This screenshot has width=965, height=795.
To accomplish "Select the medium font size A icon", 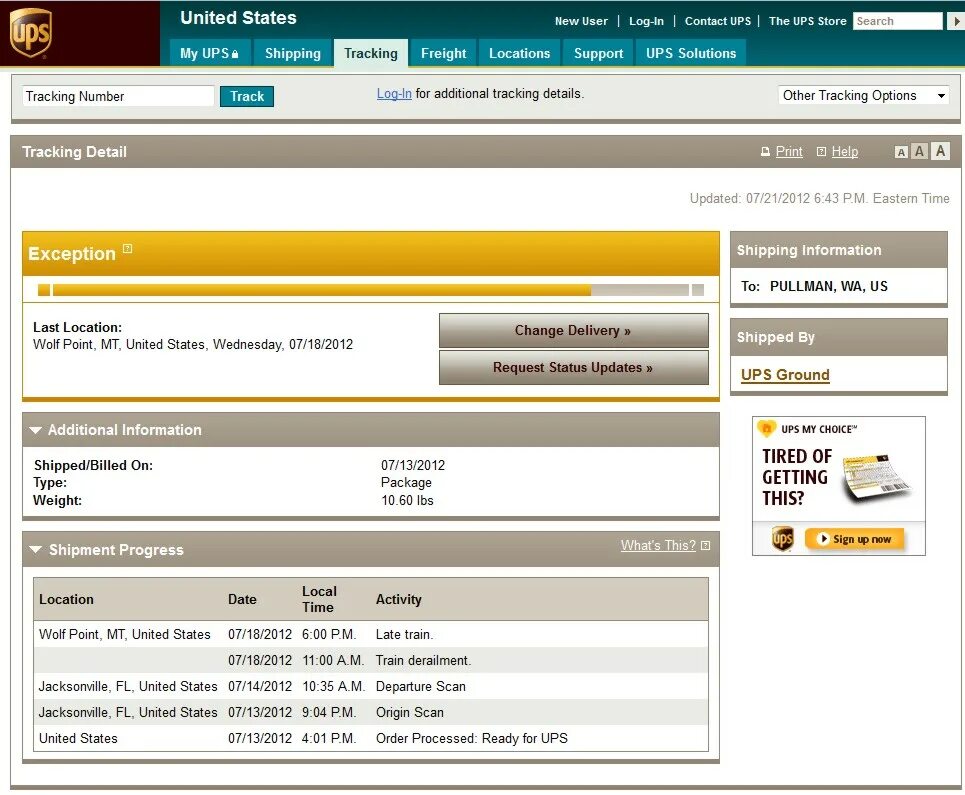I will click(919, 151).
